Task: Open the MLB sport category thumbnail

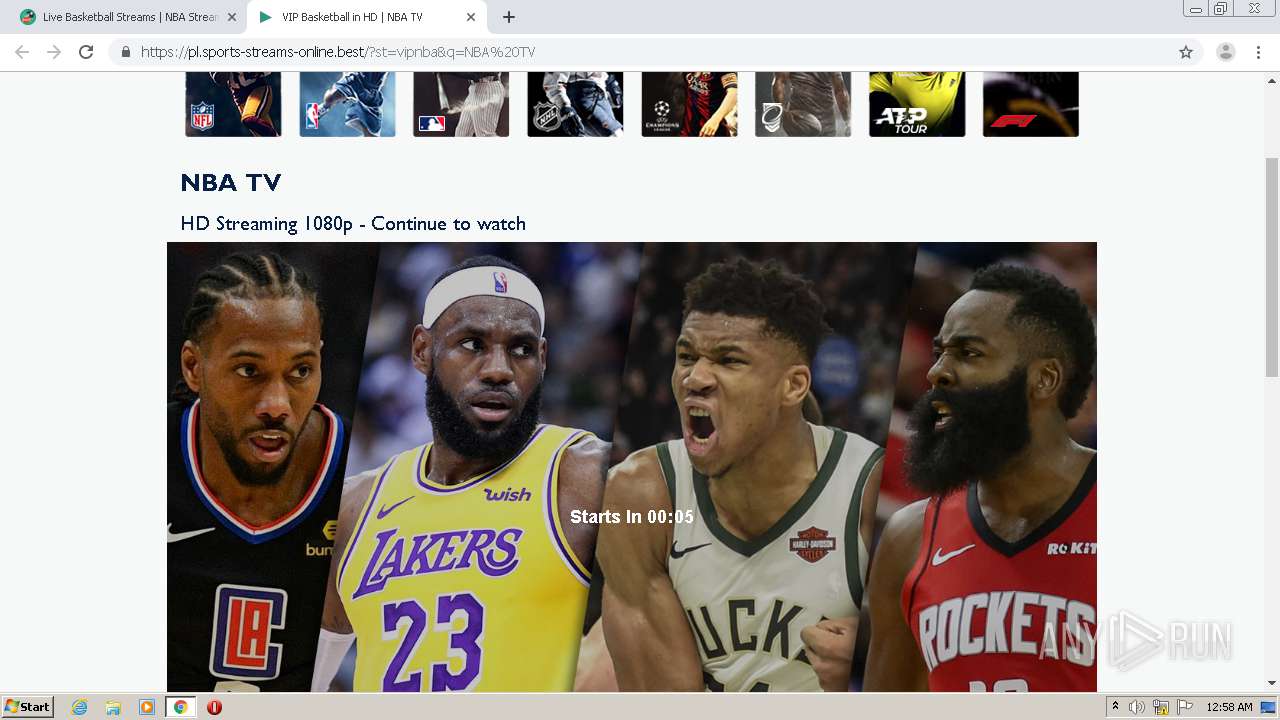Action: point(461,104)
